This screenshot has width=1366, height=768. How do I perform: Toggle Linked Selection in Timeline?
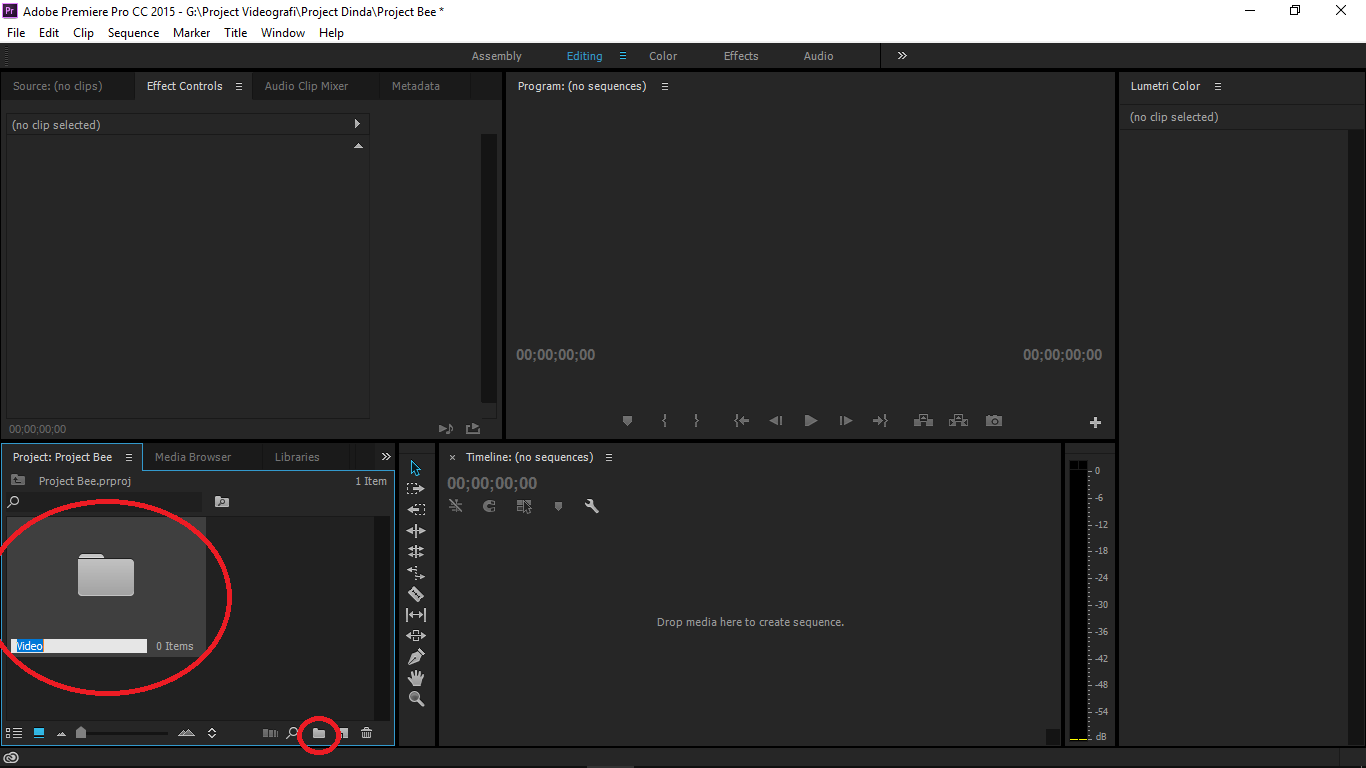pyautogui.click(x=524, y=507)
